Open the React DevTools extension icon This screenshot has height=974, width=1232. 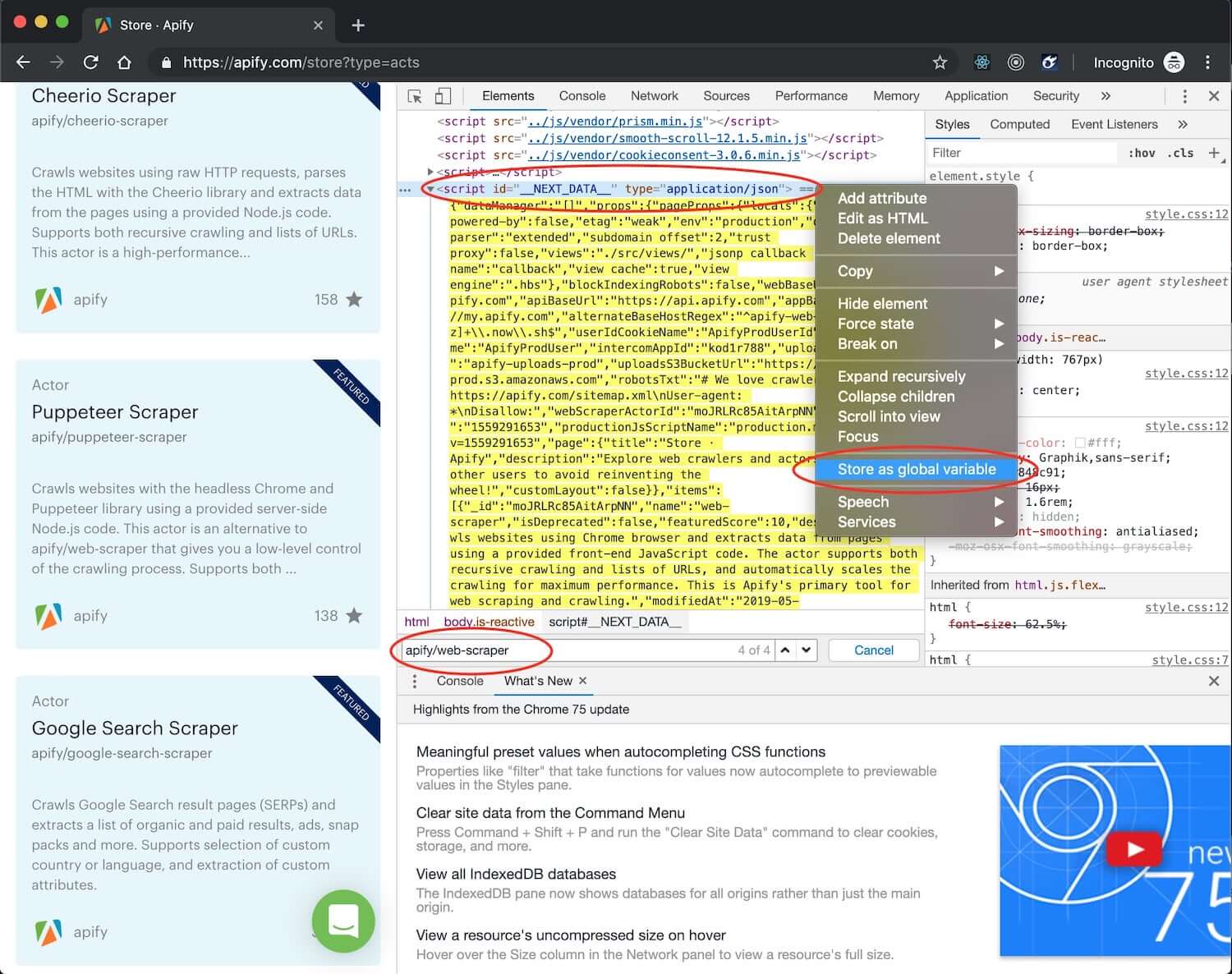(x=981, y=62)
